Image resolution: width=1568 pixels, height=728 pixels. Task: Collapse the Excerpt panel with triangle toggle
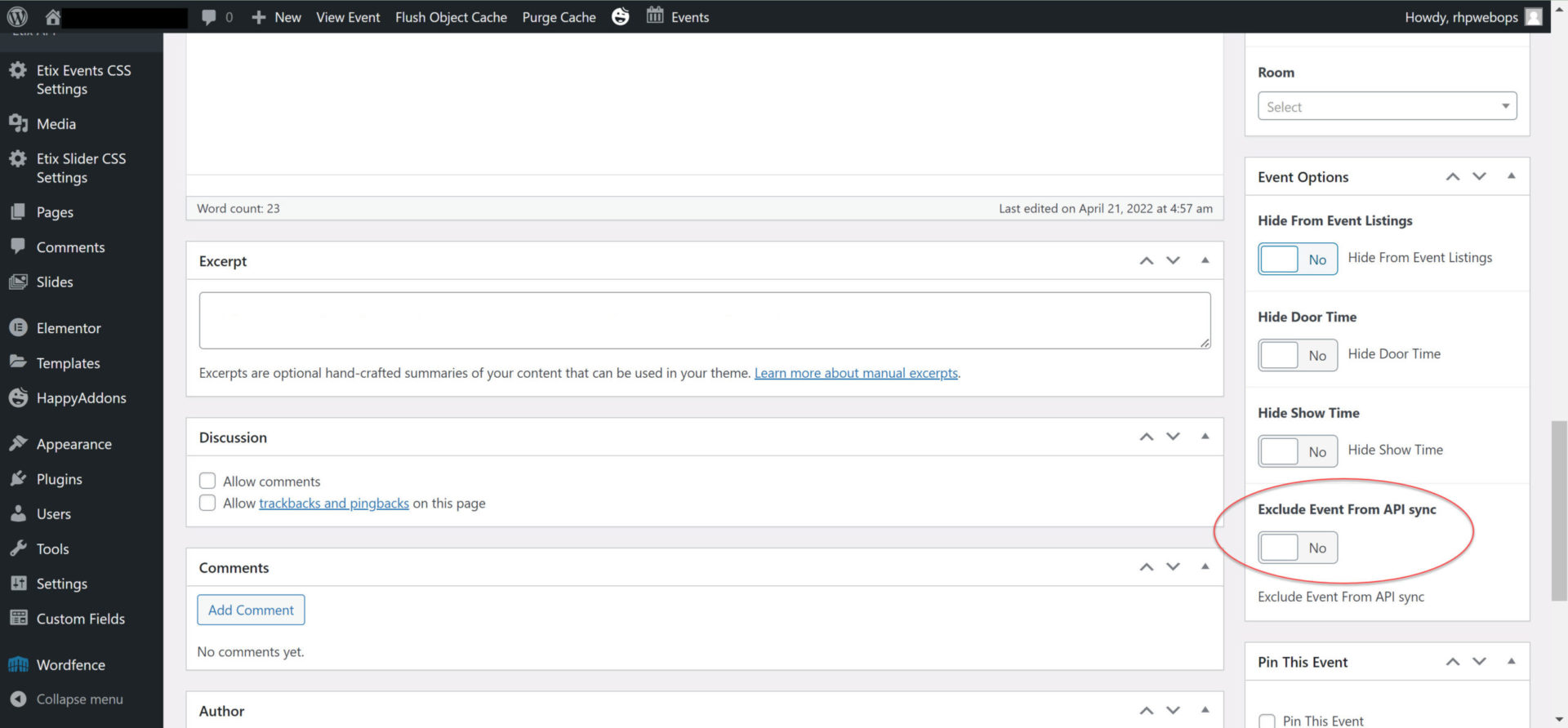pos(1205,260)
